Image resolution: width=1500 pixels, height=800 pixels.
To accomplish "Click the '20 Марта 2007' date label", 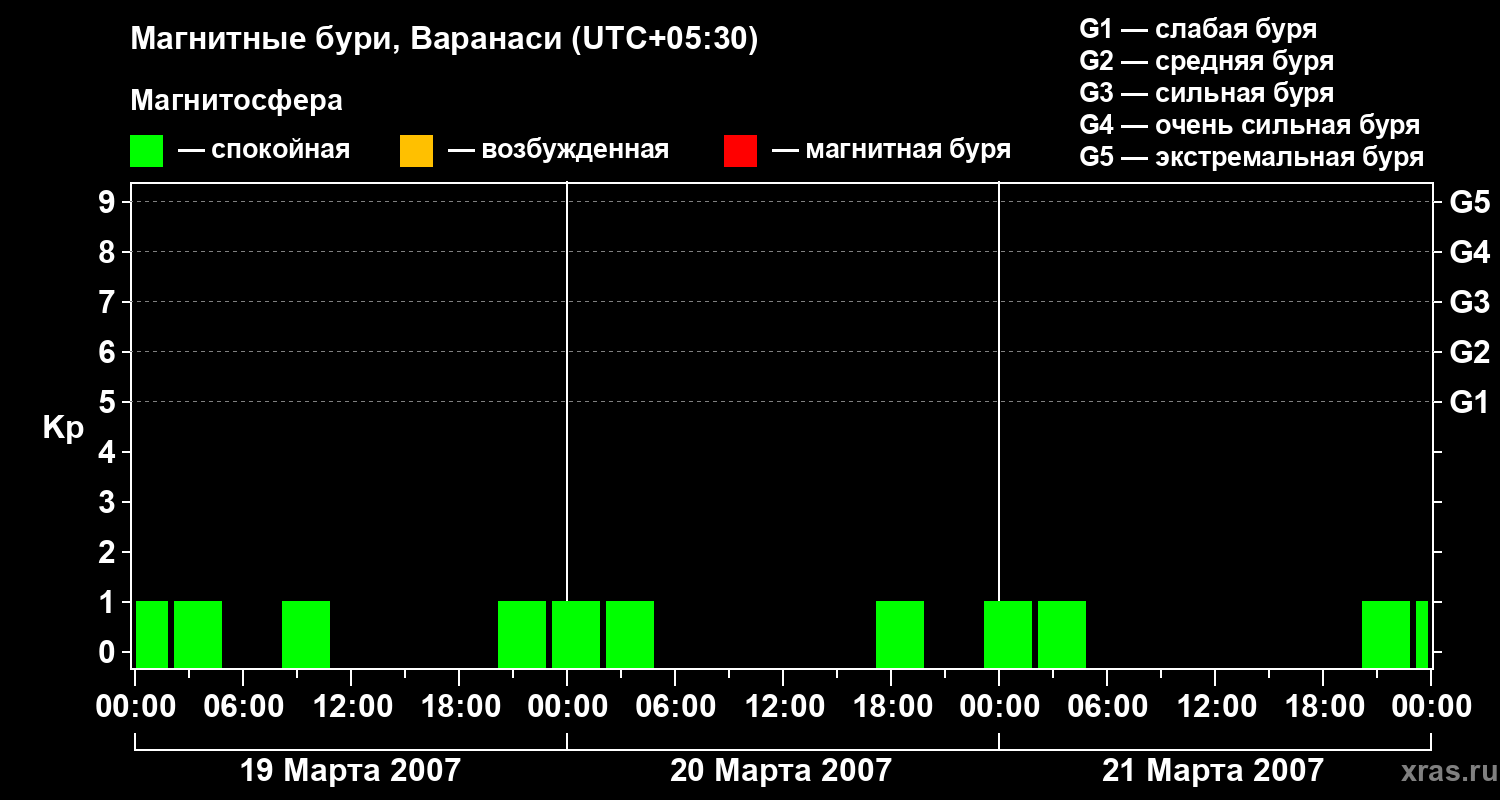I will pos(781,770).
